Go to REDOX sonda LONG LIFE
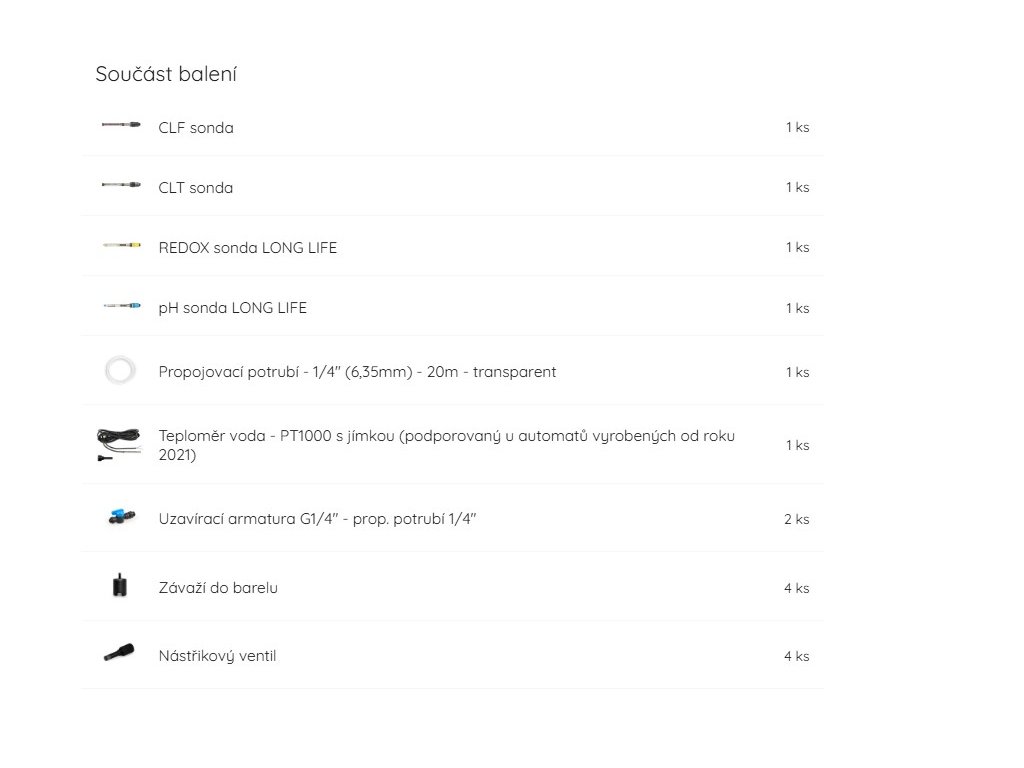1024x768 pixels. click(248, 248)
